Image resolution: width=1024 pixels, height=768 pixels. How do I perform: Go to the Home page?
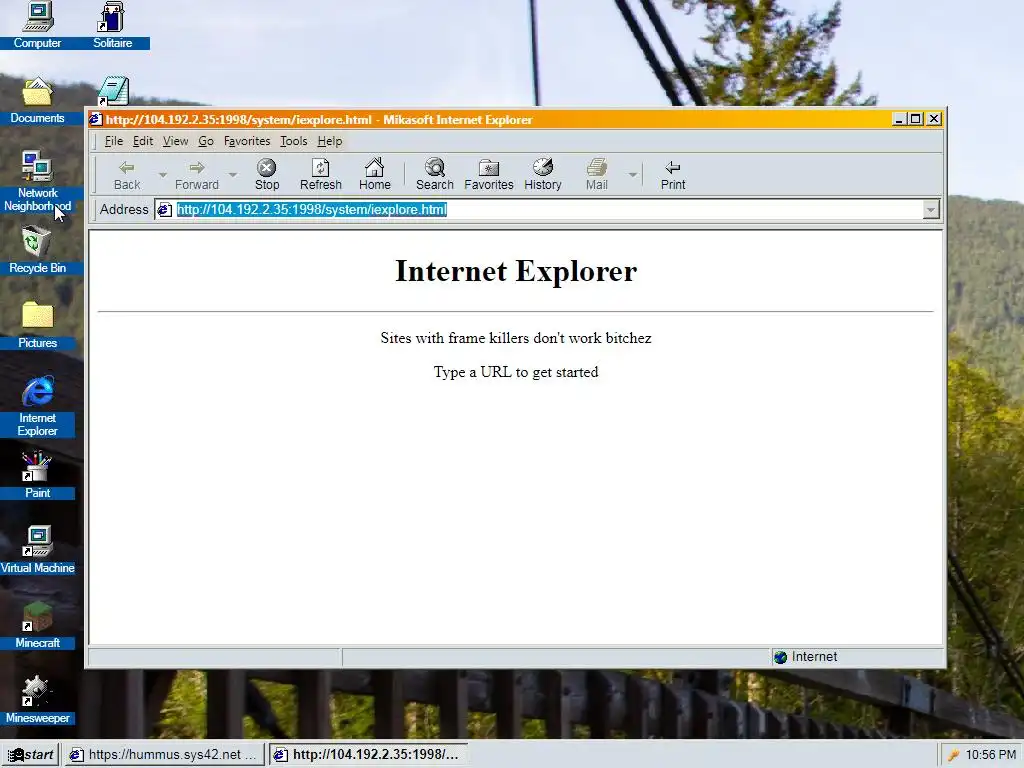[x=374, y=175]
